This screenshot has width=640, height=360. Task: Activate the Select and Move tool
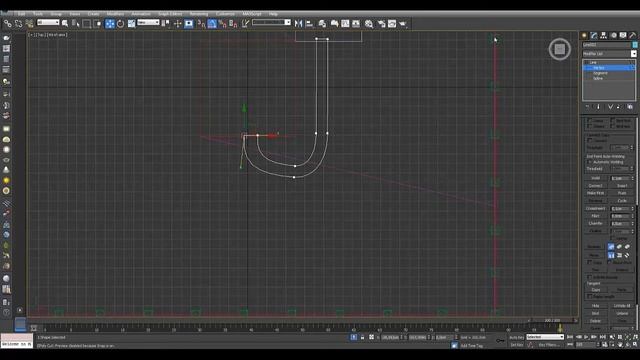click(x=110, y=24)
